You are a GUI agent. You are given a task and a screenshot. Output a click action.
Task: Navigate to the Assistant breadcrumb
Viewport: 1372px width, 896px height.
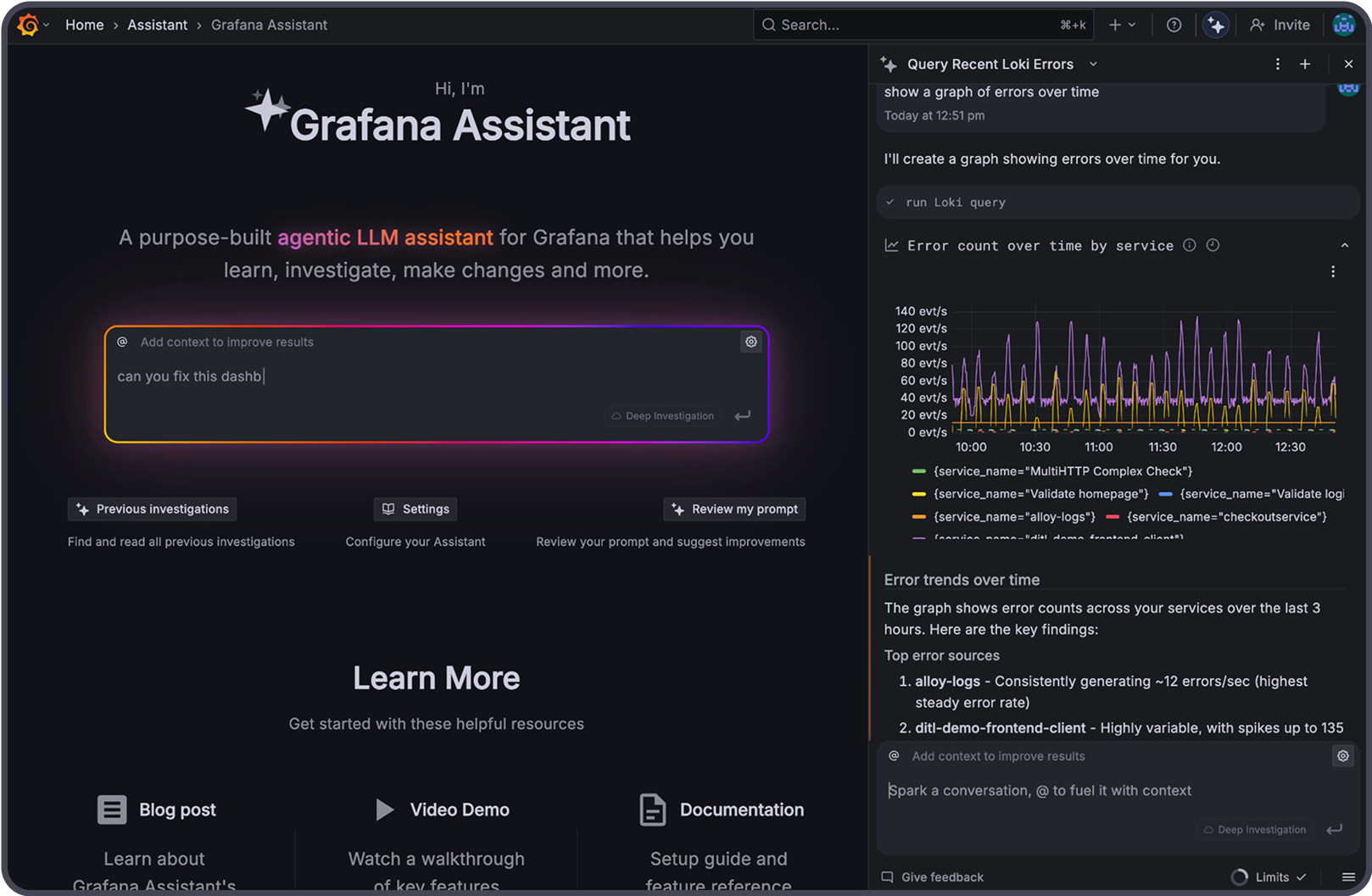[157, 25]
